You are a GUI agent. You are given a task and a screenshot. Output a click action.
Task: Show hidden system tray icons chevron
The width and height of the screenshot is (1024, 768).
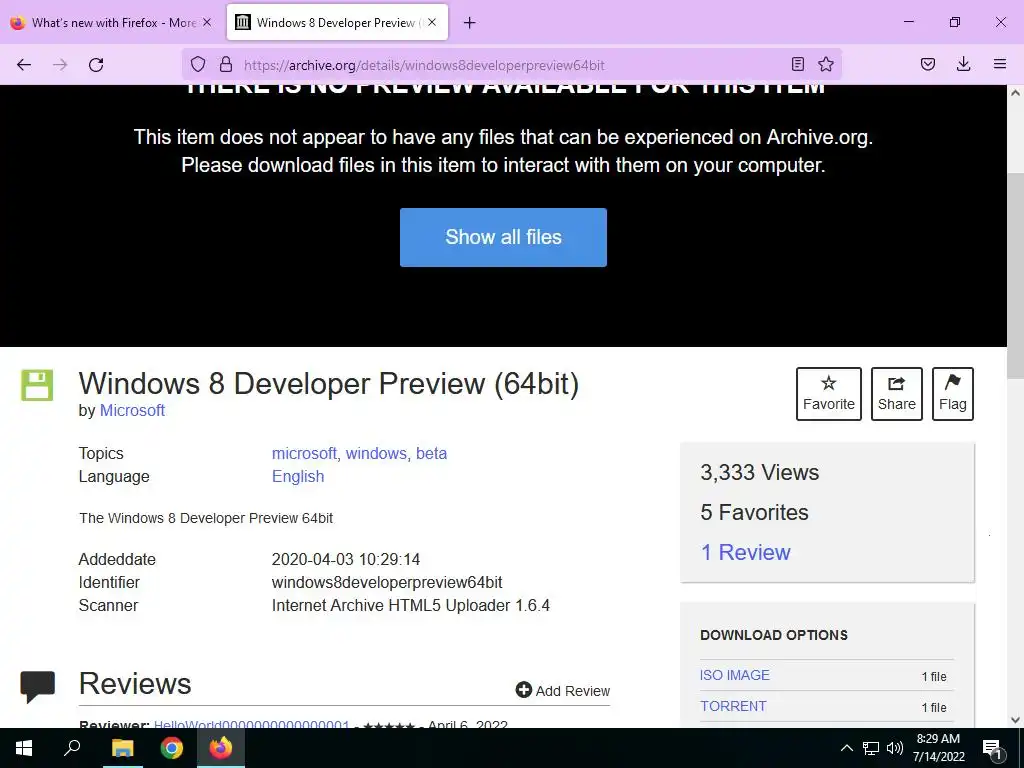(846, 748)
